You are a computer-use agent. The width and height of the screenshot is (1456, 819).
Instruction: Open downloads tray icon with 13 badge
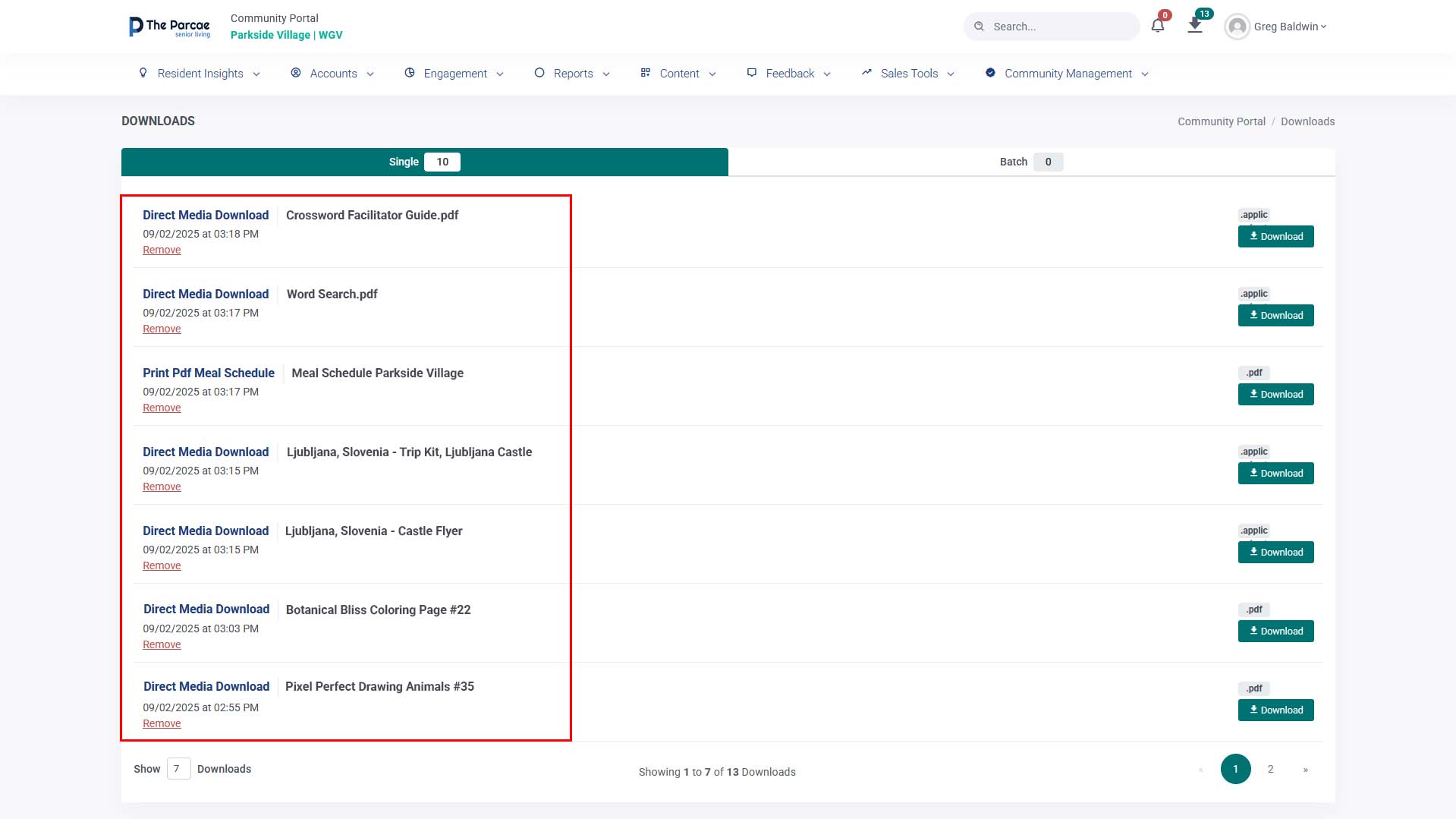pos(1195,26)
